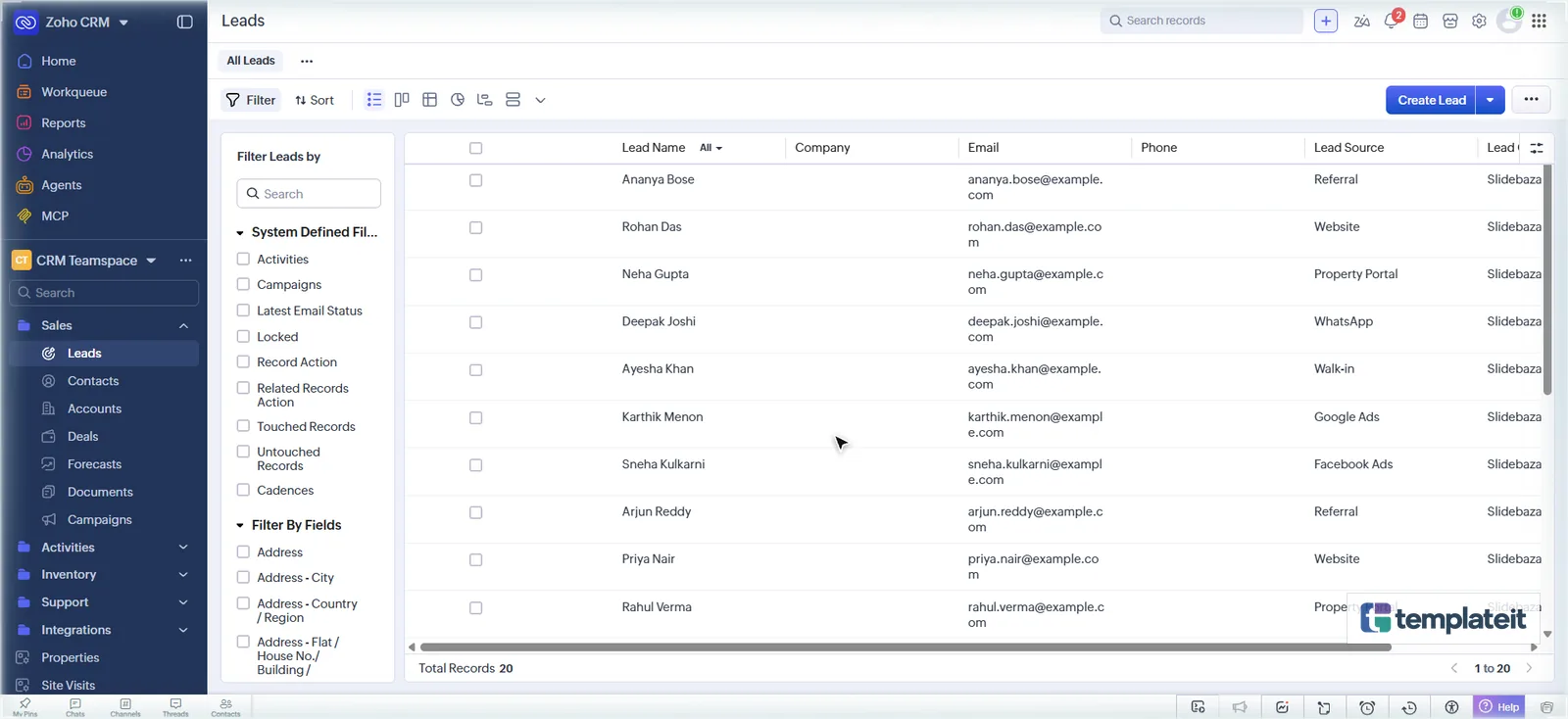Open Chats in bottom bar
Image resolution: width=1568 pixels, height=719 pixels.
click(x=75, y=707)
